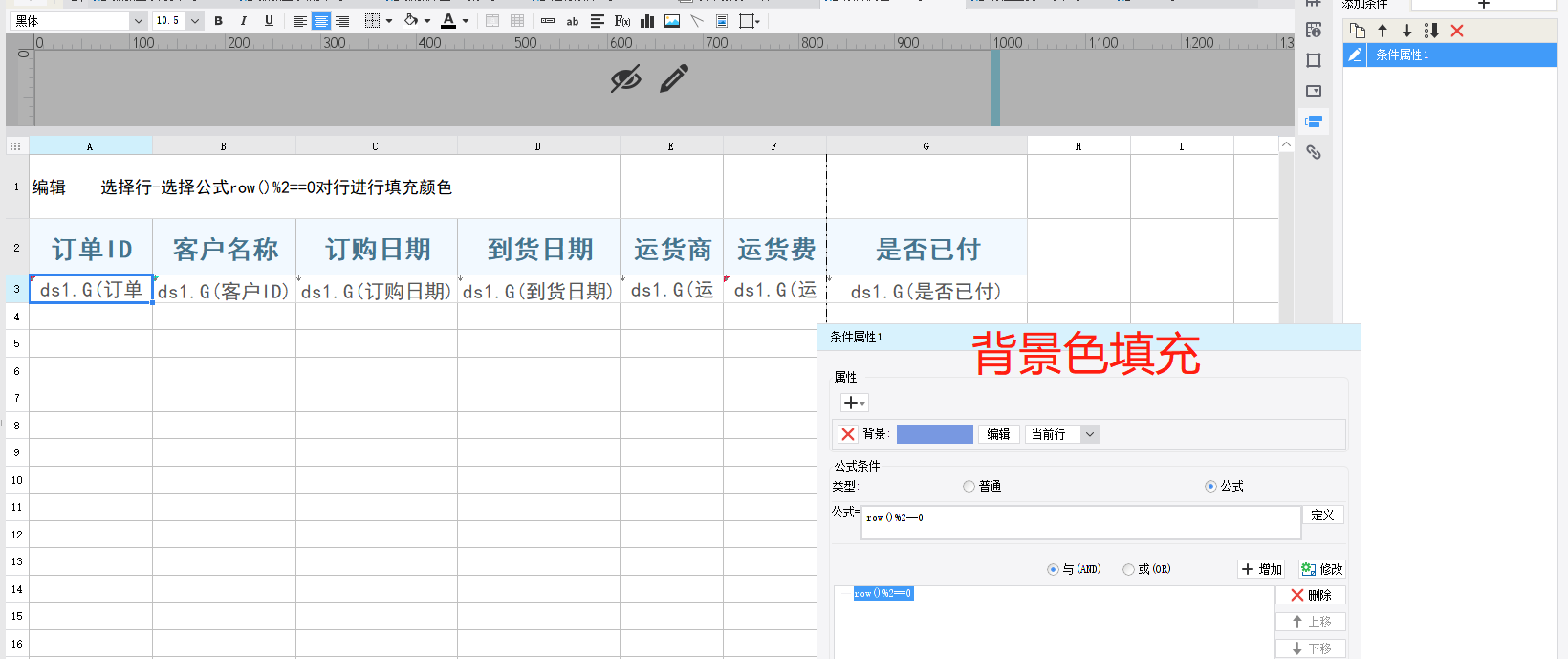Copy the condition attribute using the copy icon

1358,31
